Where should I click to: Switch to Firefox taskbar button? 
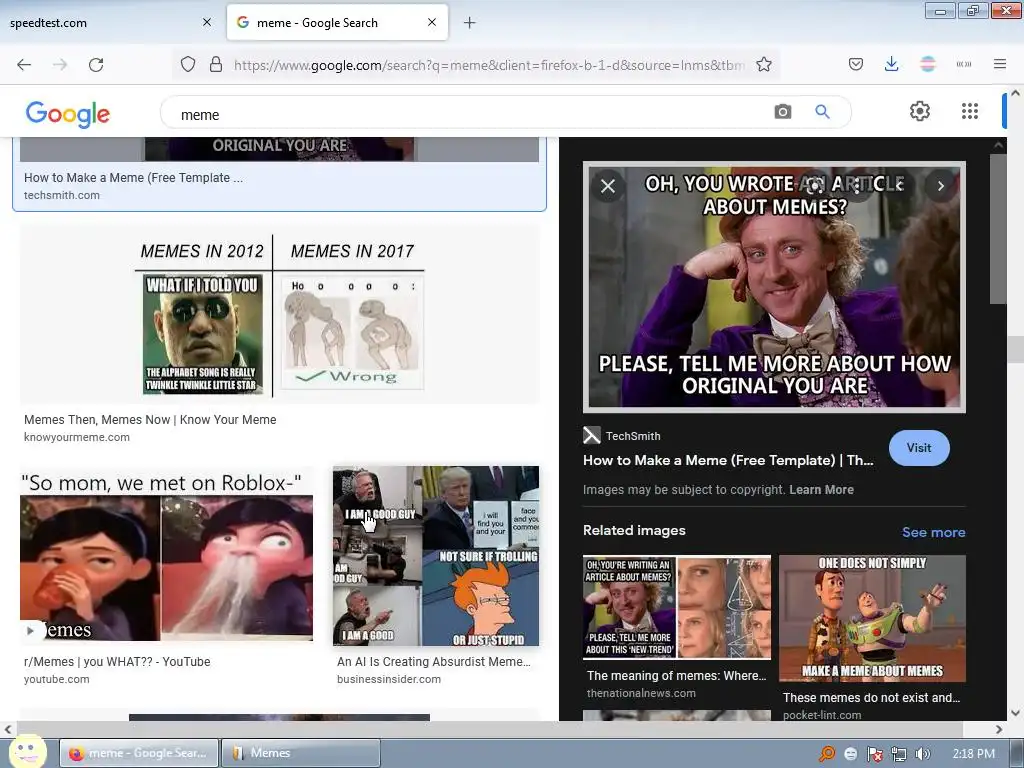coord(139,753)
